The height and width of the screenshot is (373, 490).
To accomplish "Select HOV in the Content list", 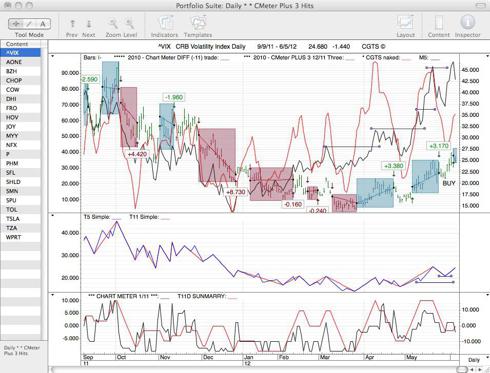I will point(21,117).
